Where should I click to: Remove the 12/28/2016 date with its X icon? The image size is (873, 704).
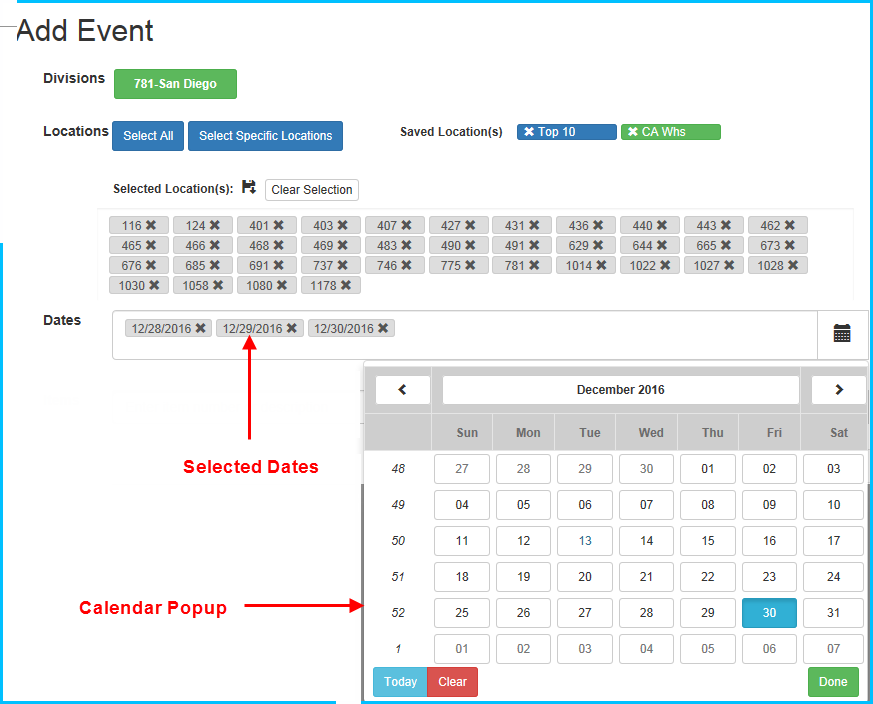tap(199, 327)
